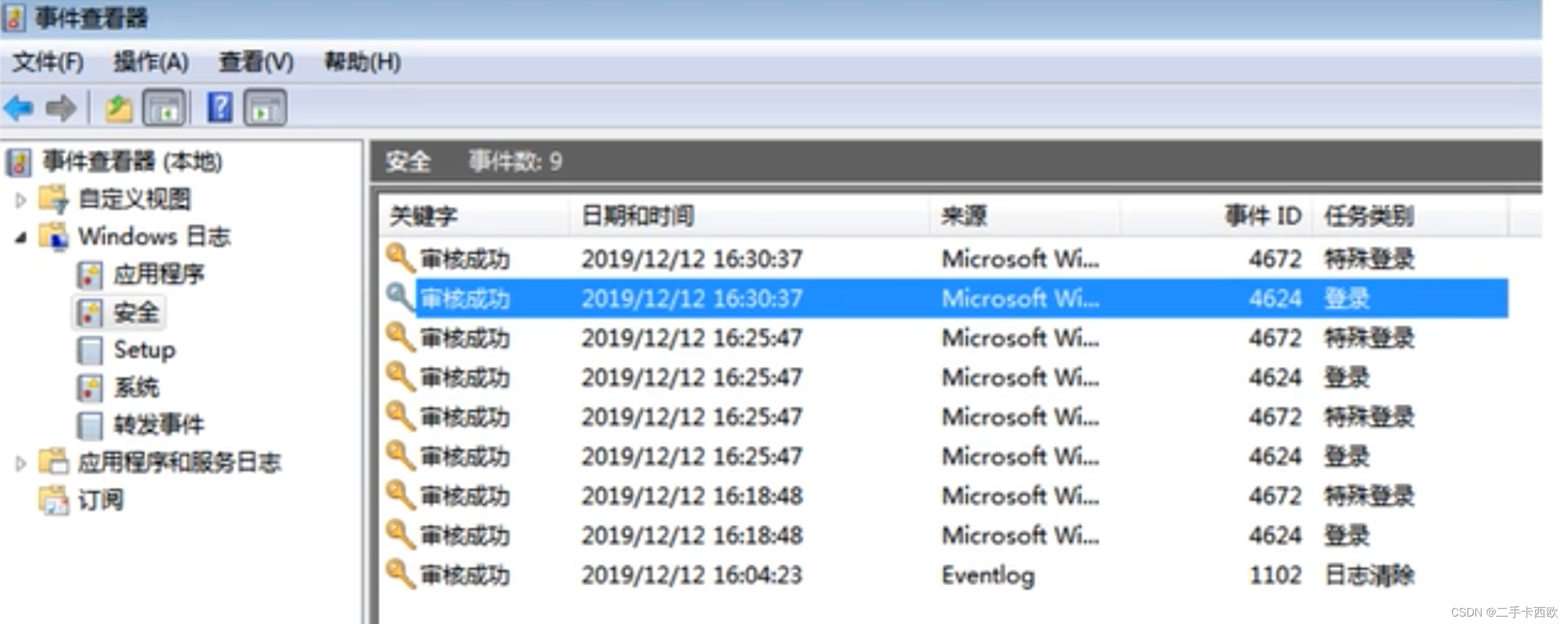The width and height of the screenshot is (1568, 624).
Task: Select Windows 日志 in the tree
Action: [x=154, y=237]
